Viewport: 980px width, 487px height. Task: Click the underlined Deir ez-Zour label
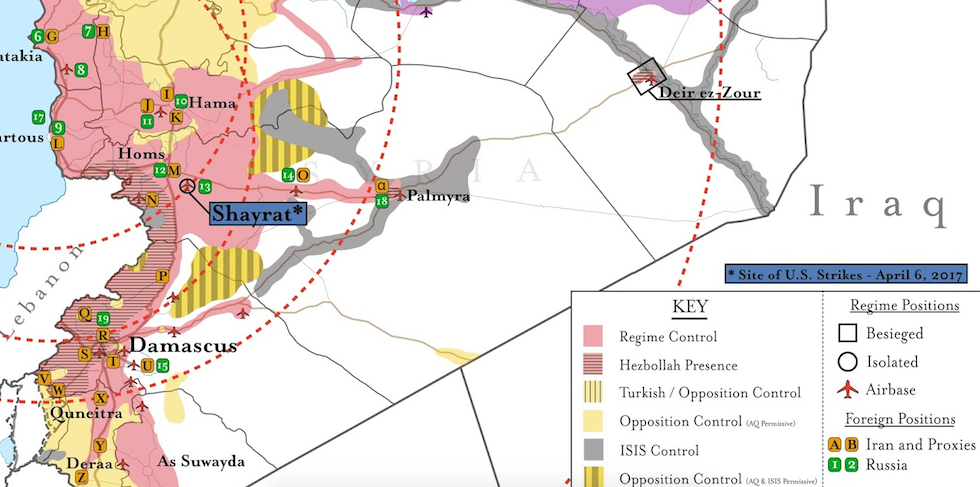click(709, 94)
